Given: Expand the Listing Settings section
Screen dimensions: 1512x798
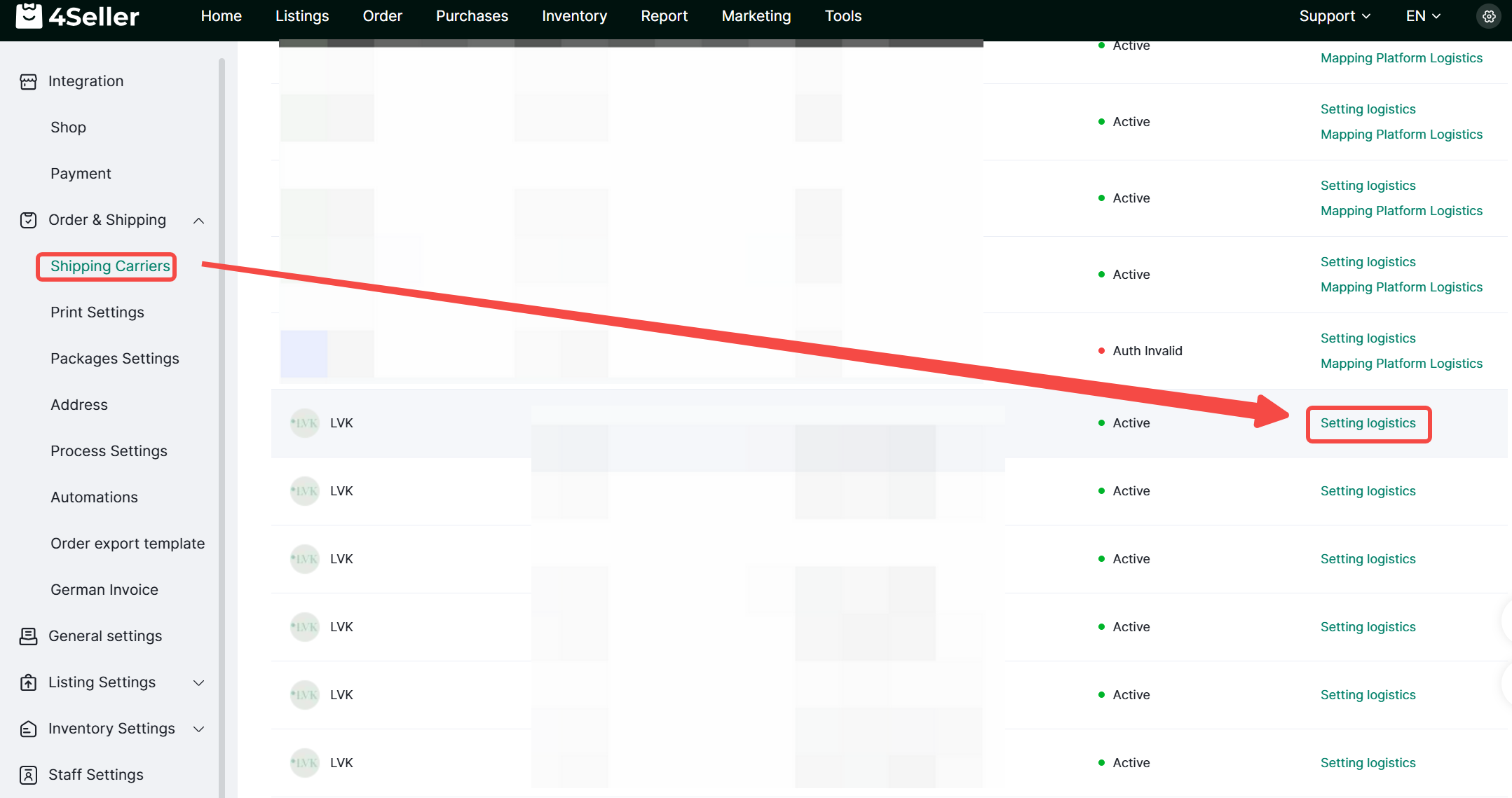Looking at the screenshot, I should [199, 683].
